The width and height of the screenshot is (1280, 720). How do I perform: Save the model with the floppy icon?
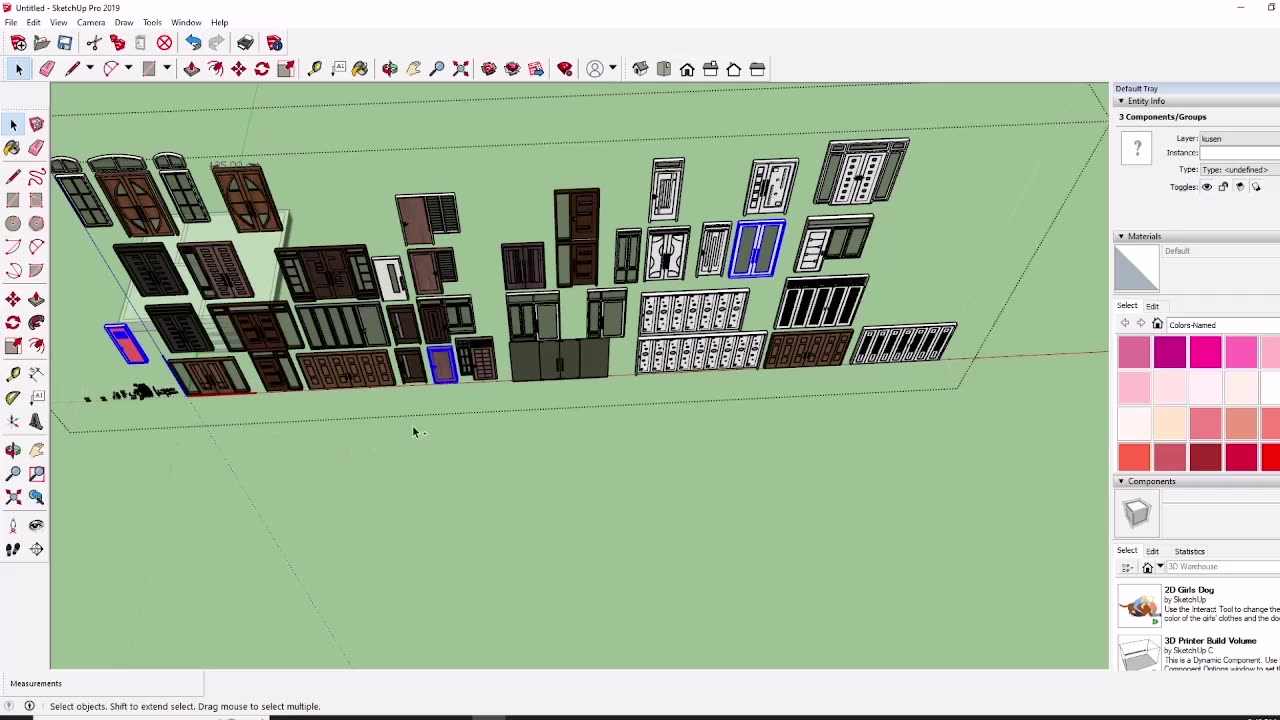[x=64, y=43]
